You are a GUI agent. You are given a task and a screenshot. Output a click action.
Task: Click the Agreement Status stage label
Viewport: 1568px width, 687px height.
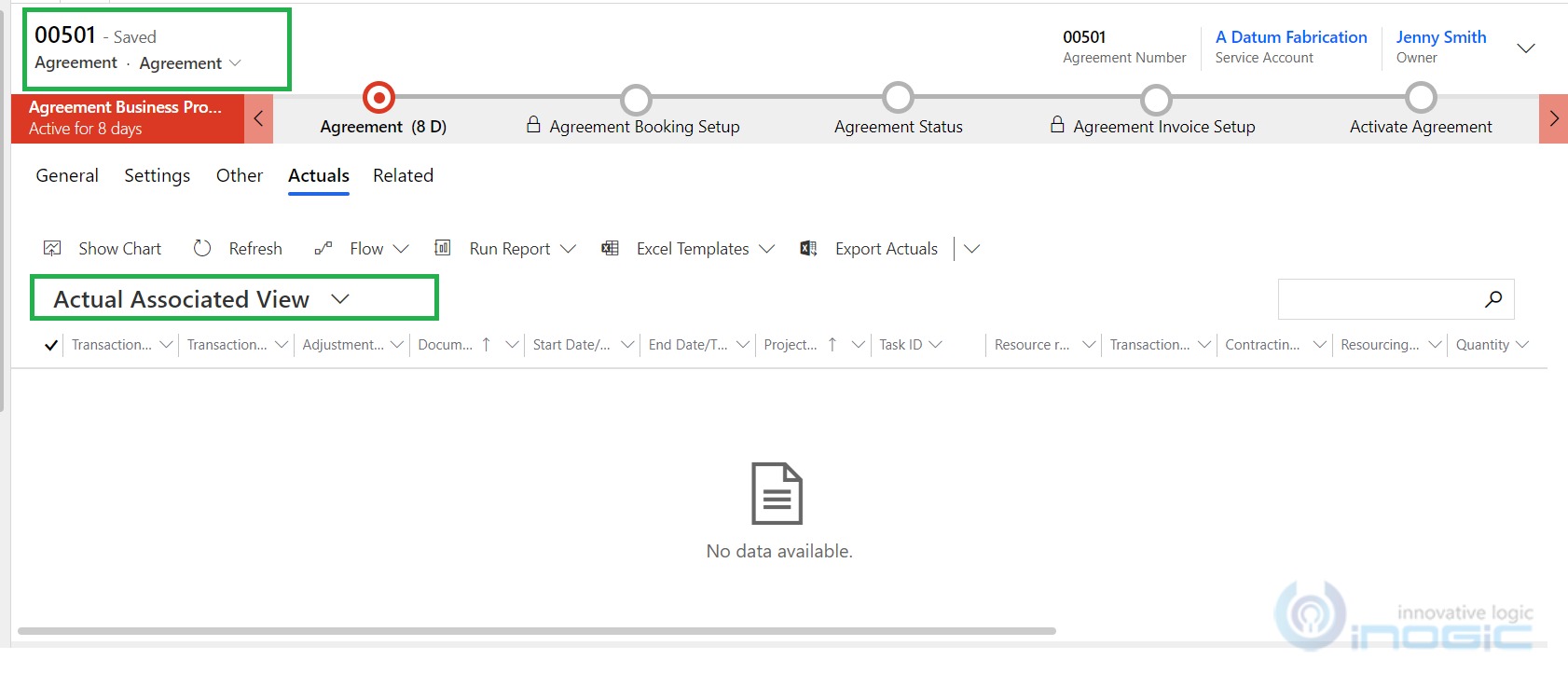tap(899, 127)
